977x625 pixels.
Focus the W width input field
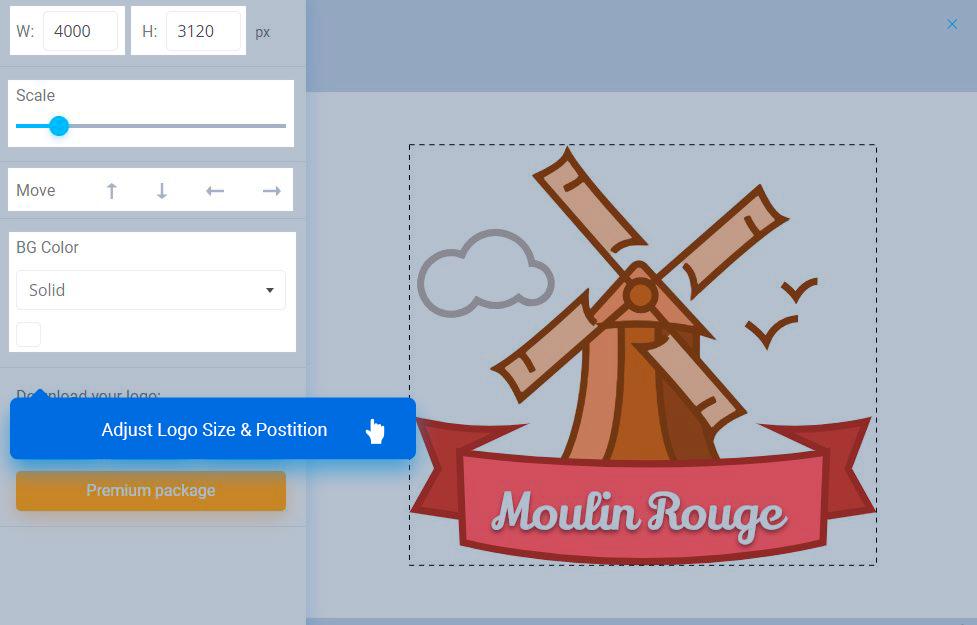[x=80, y=31]
